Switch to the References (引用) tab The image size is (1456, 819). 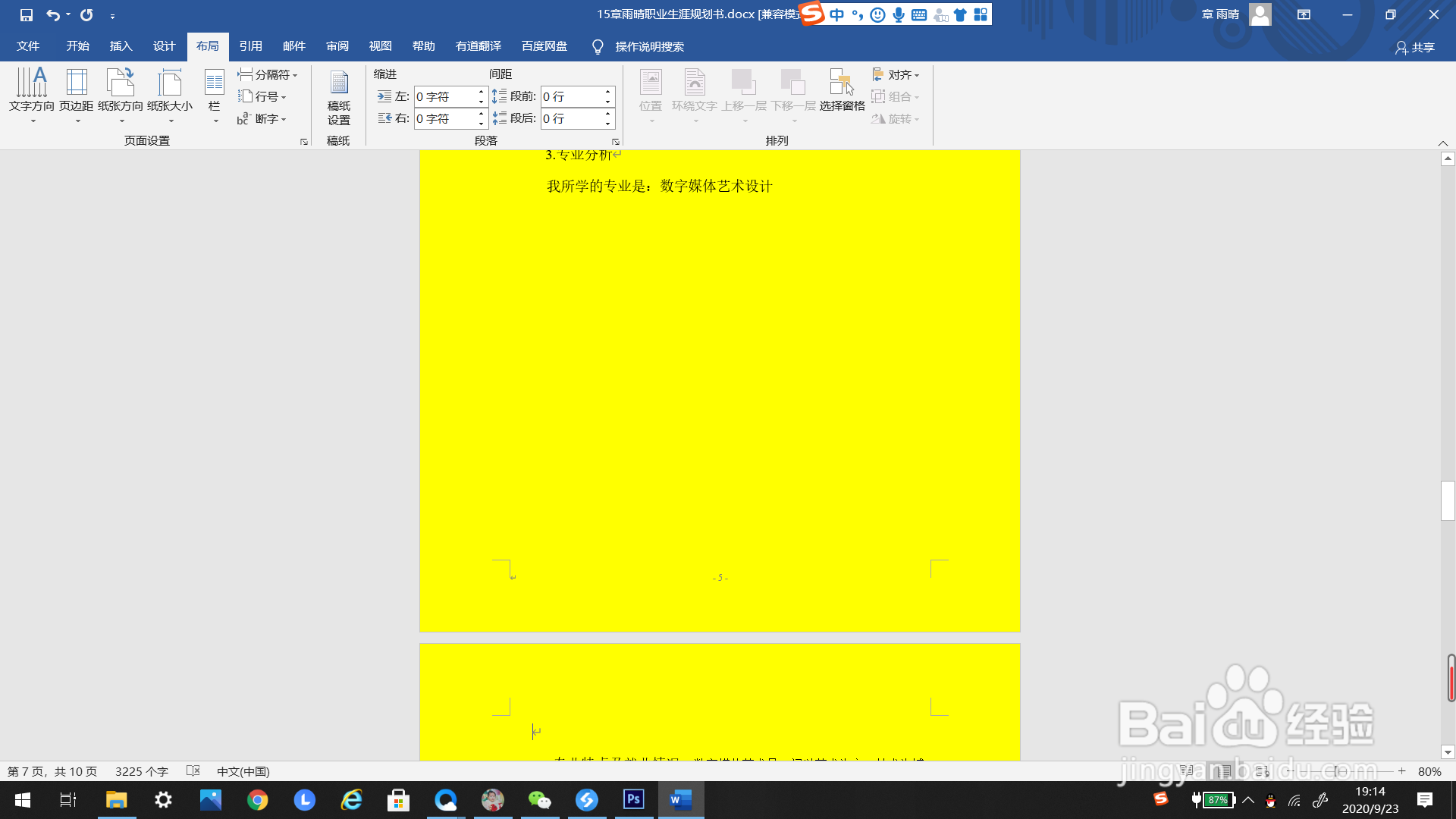pyautogui.click(x=251, y=46)
